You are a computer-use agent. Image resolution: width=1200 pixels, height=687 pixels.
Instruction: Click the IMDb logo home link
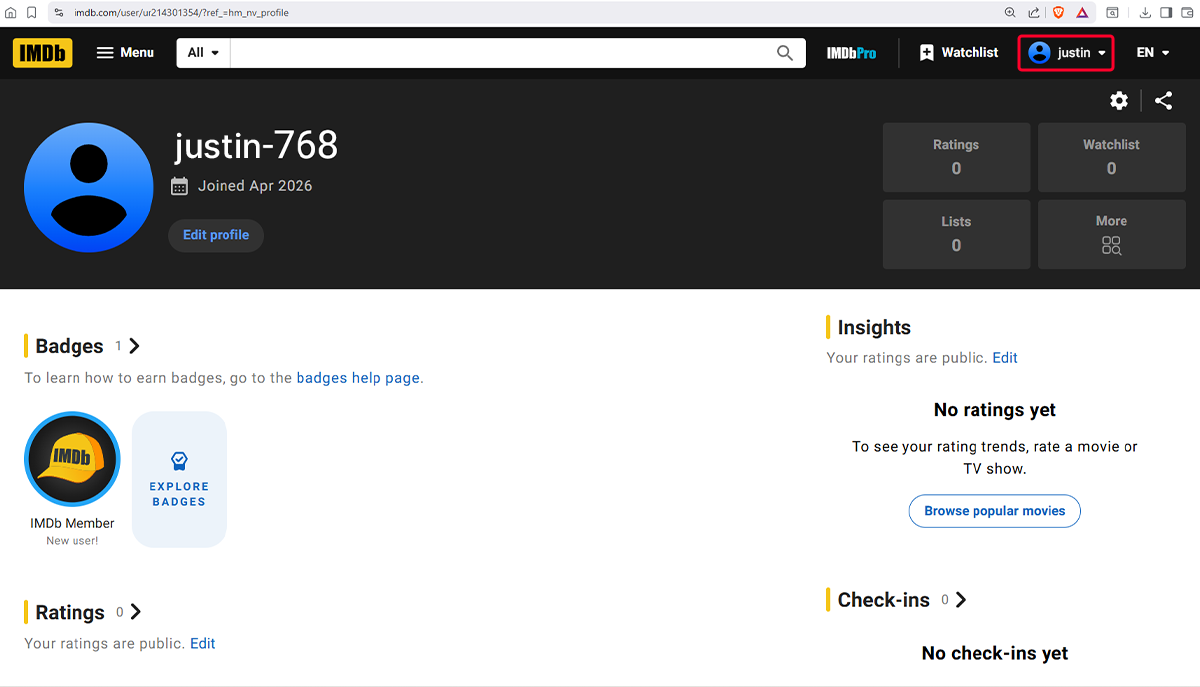pyautogui.click(x=42, y=53)
